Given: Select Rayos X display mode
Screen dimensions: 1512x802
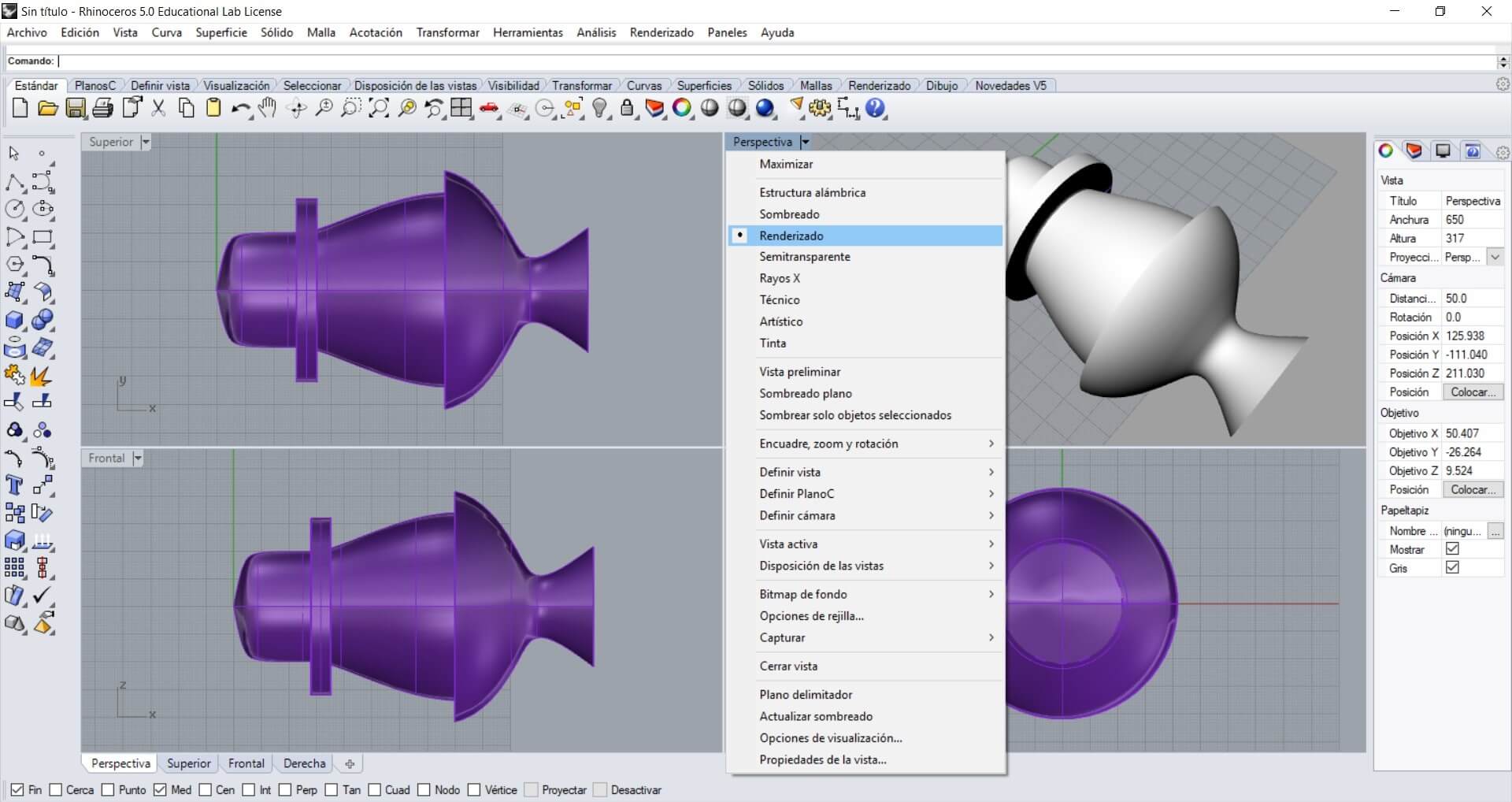Looking at the screenshot, I should coord(865,278).
